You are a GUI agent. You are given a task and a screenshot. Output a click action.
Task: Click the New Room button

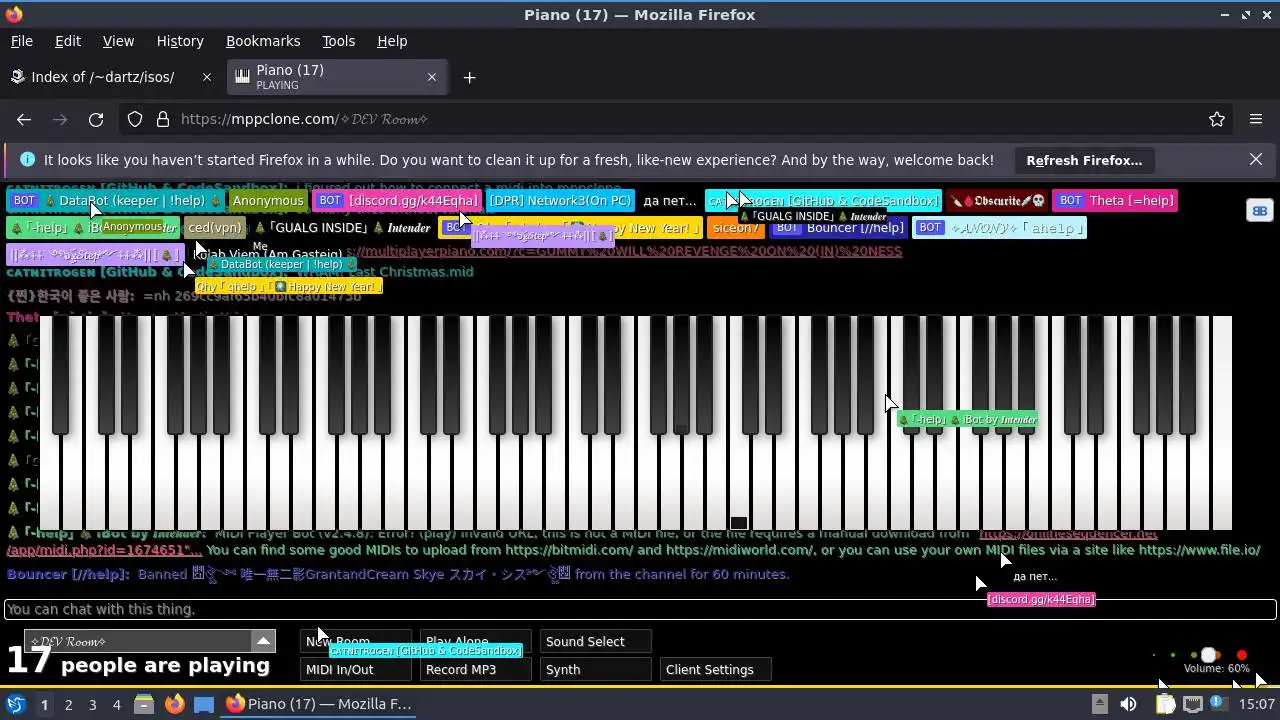point(355,641)
